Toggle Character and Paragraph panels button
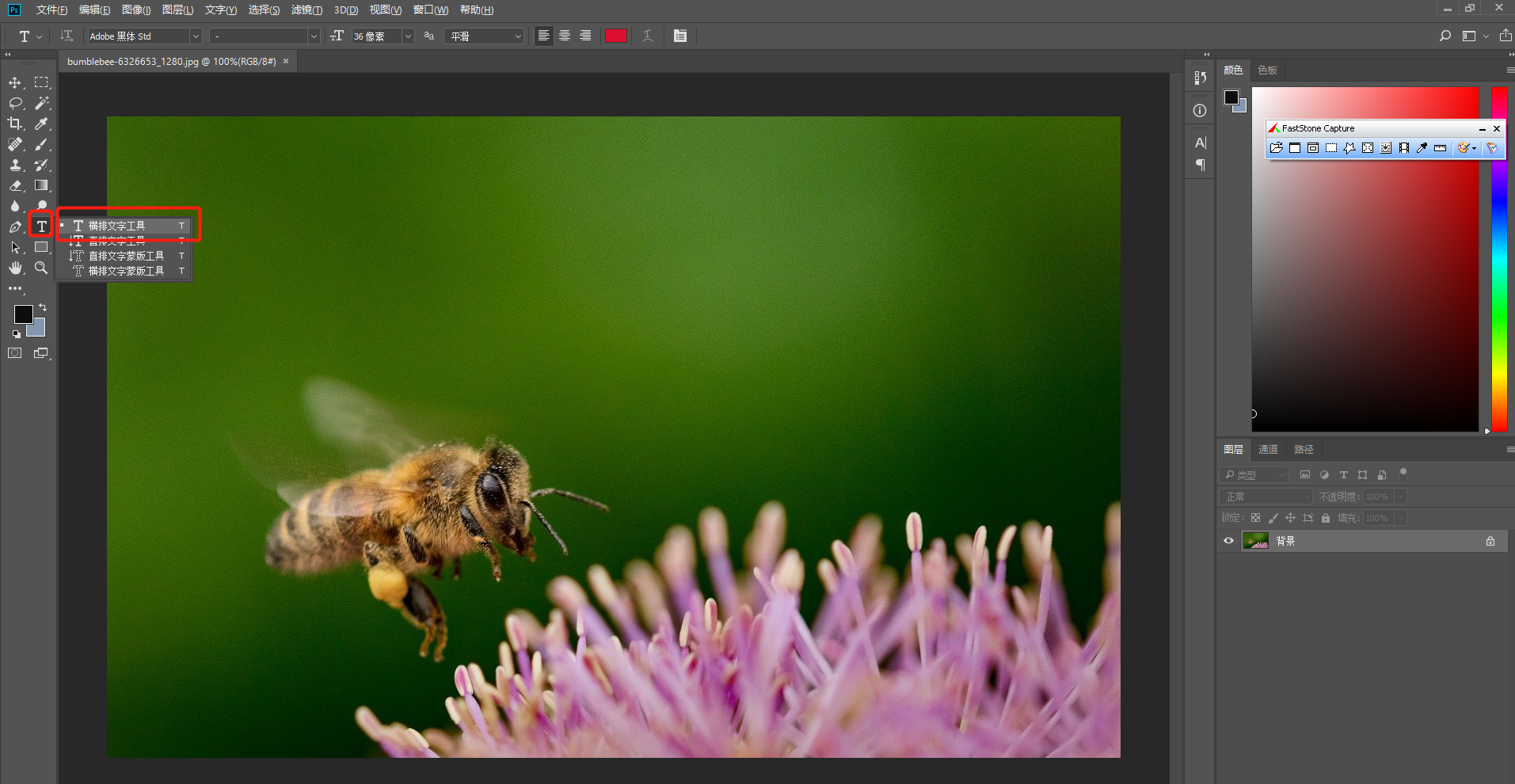The image size is (1515, 784). point(680,36)
